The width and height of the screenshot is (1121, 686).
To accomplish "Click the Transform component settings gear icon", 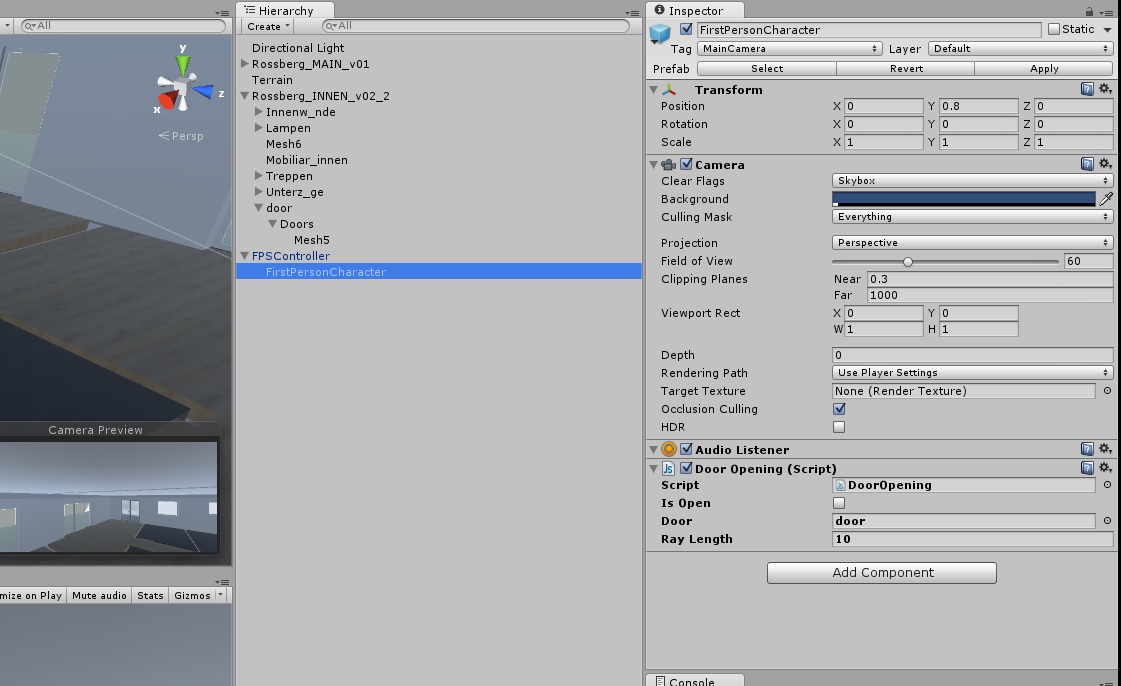I will (x=1105, y=89).
